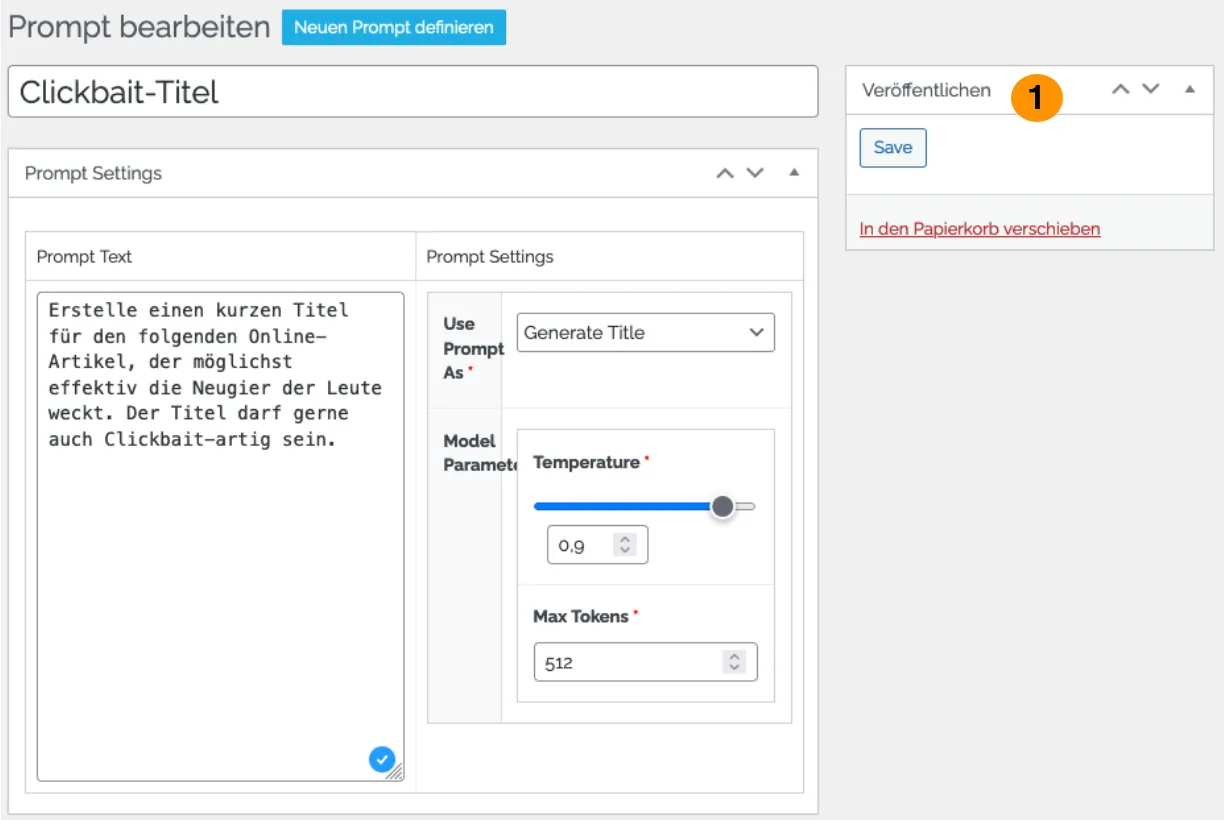
Task: Click the Neuen Prompt definieren button
Action: 394,27
